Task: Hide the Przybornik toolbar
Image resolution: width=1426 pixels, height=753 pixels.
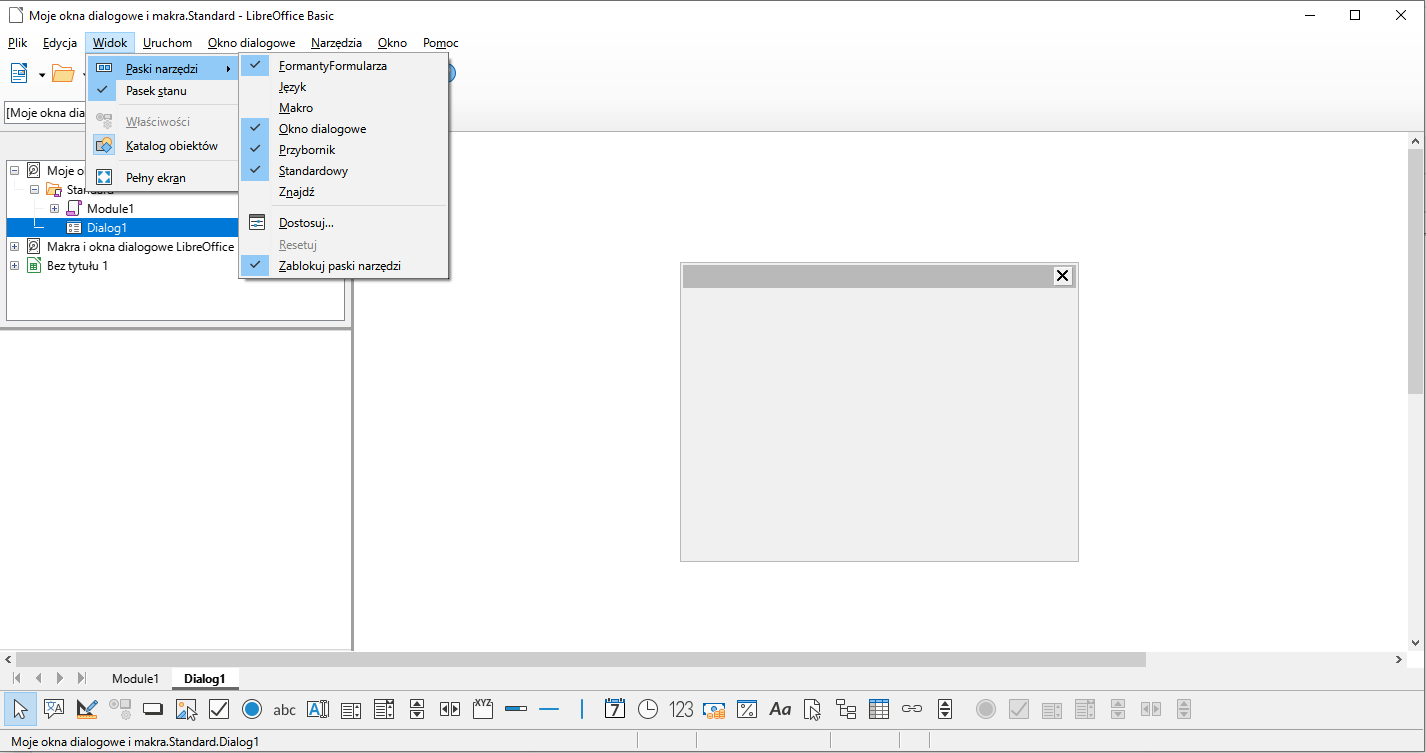Action: (344, 150)
